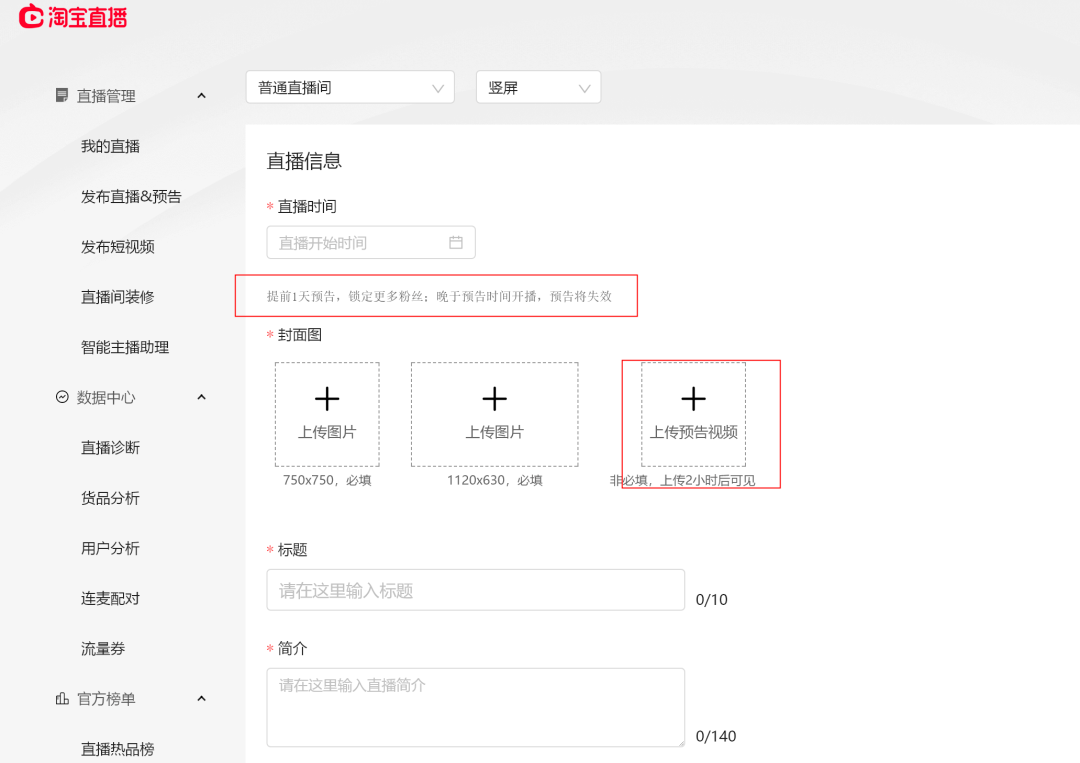Image resolution: width=1080 pixels, height=763 pixels.
Task: Collapse the 官方榜单 section chevron
Action: point(201,699)
